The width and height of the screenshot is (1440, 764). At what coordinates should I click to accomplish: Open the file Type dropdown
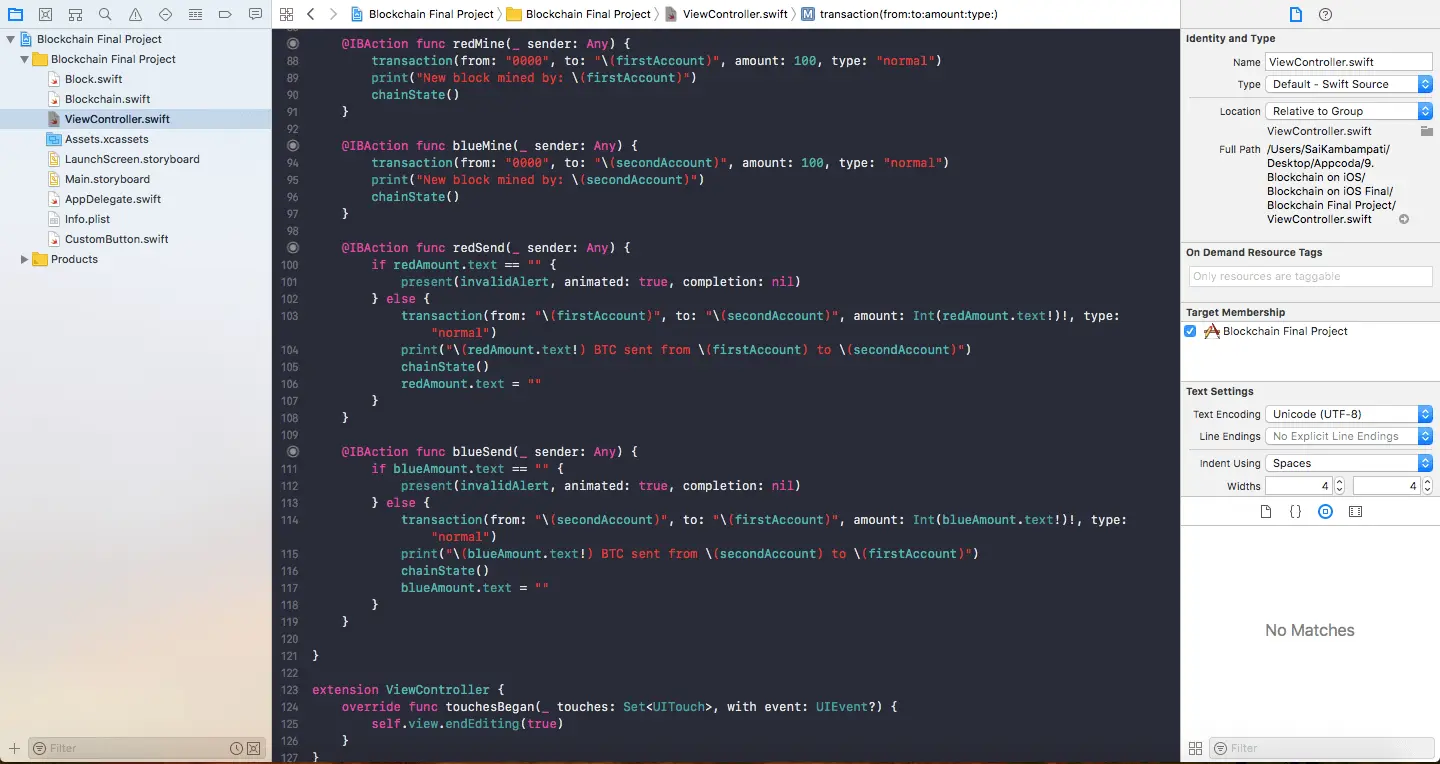tap(1349, 84)
